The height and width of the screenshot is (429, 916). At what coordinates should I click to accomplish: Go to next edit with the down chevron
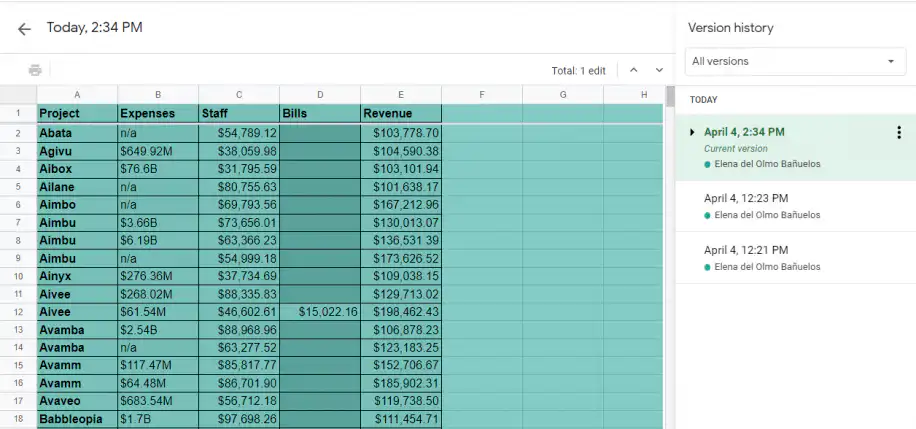[x=659, y=70]
